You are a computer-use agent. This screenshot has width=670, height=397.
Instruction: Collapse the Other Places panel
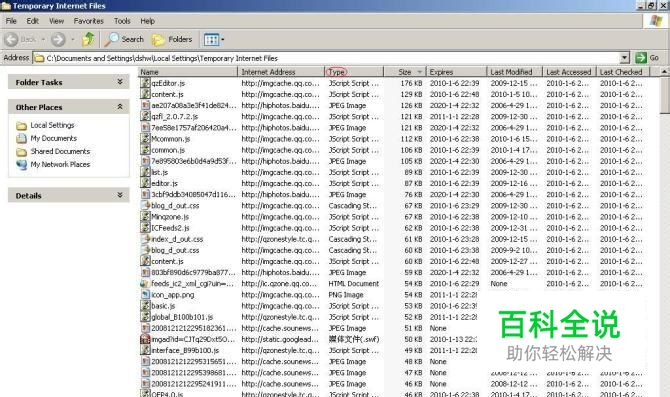pyautogui.click(x=120, y=106)
